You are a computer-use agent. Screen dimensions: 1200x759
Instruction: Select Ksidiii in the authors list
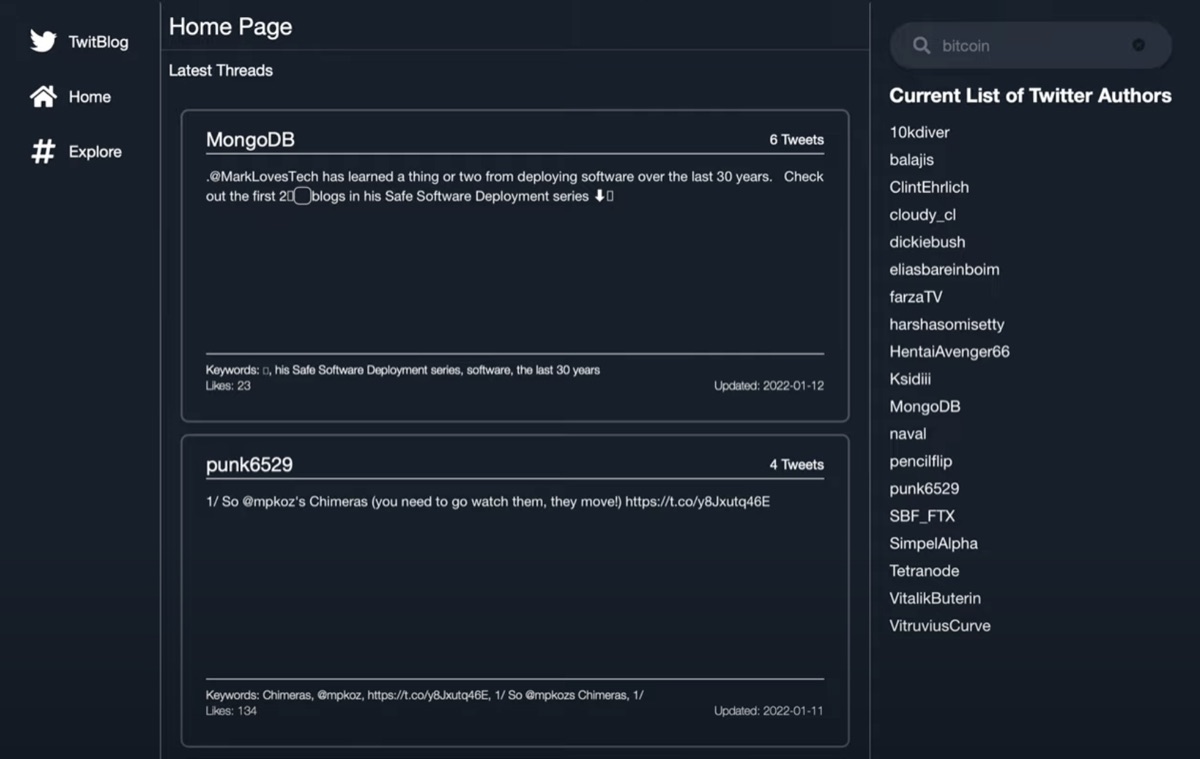coord(910,379)
